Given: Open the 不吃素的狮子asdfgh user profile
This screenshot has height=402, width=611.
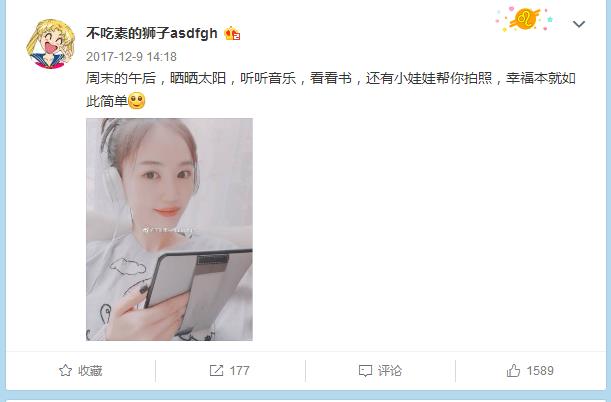Looking at the screenshot, I should 152,34.
